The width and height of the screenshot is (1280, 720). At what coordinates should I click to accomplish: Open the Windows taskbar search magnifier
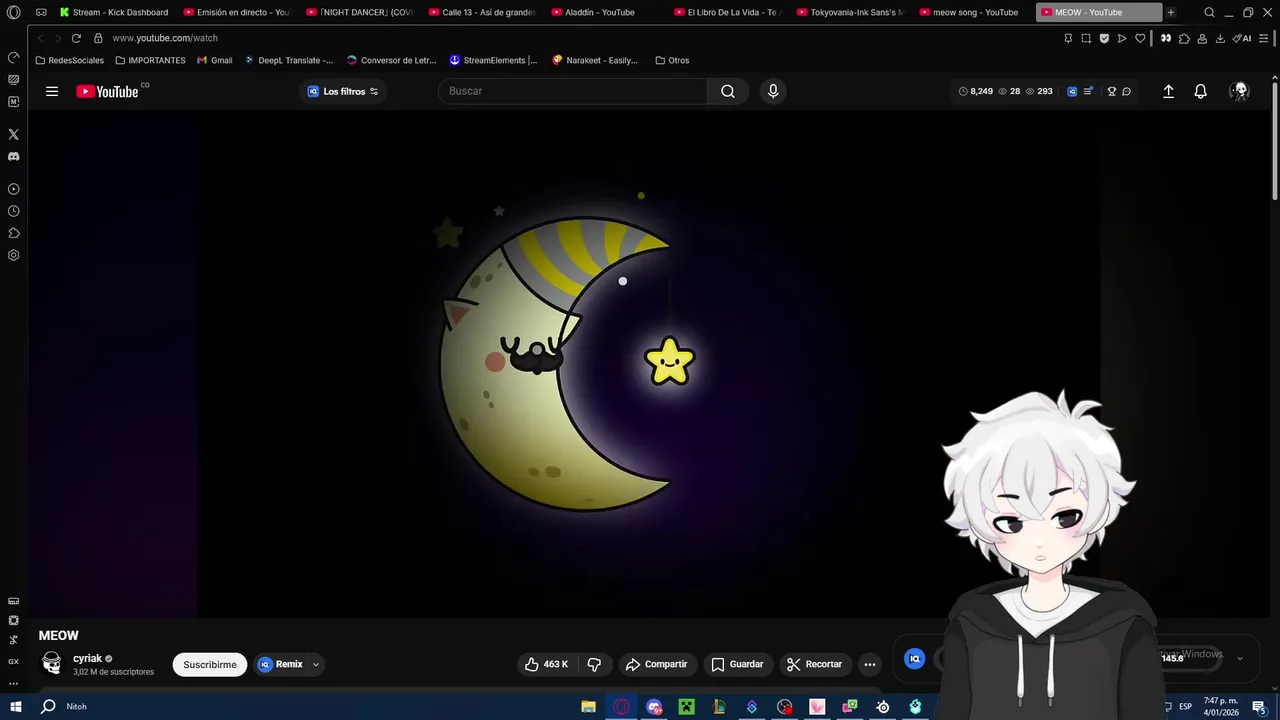tap(48, 706)
